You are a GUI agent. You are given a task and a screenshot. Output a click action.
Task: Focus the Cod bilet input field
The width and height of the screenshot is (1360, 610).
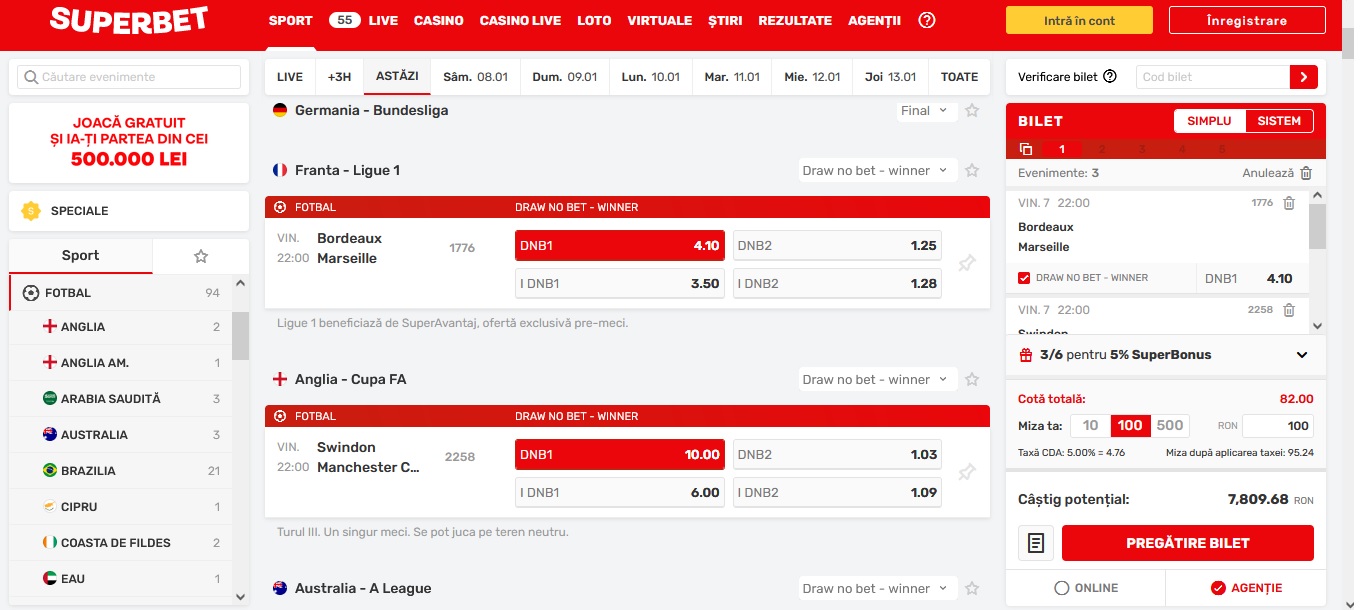pos(1212,77)
